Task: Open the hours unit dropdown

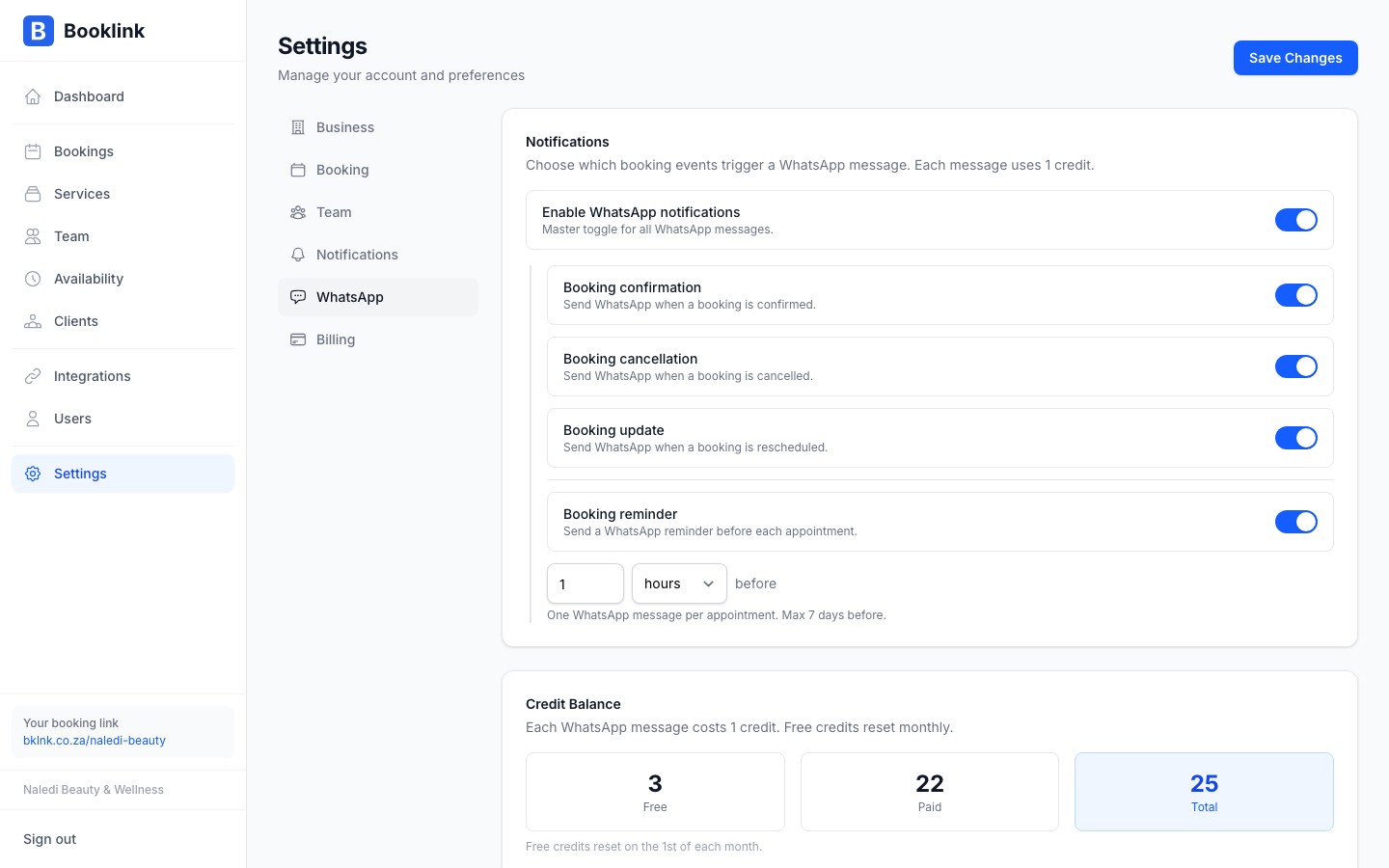Action: click(x=679, y=583)
